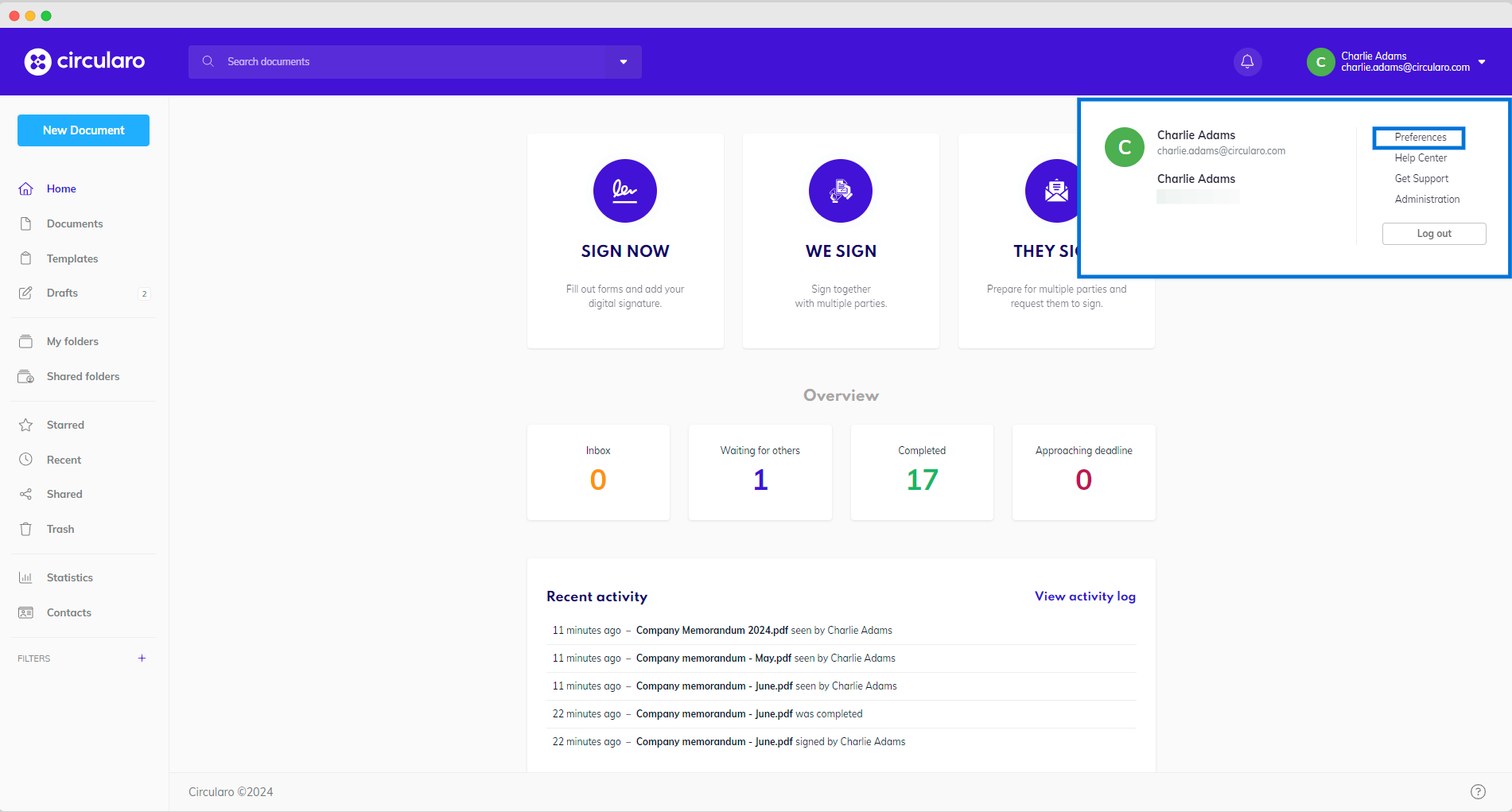Add a new filter with plus icon

point(142,658)
